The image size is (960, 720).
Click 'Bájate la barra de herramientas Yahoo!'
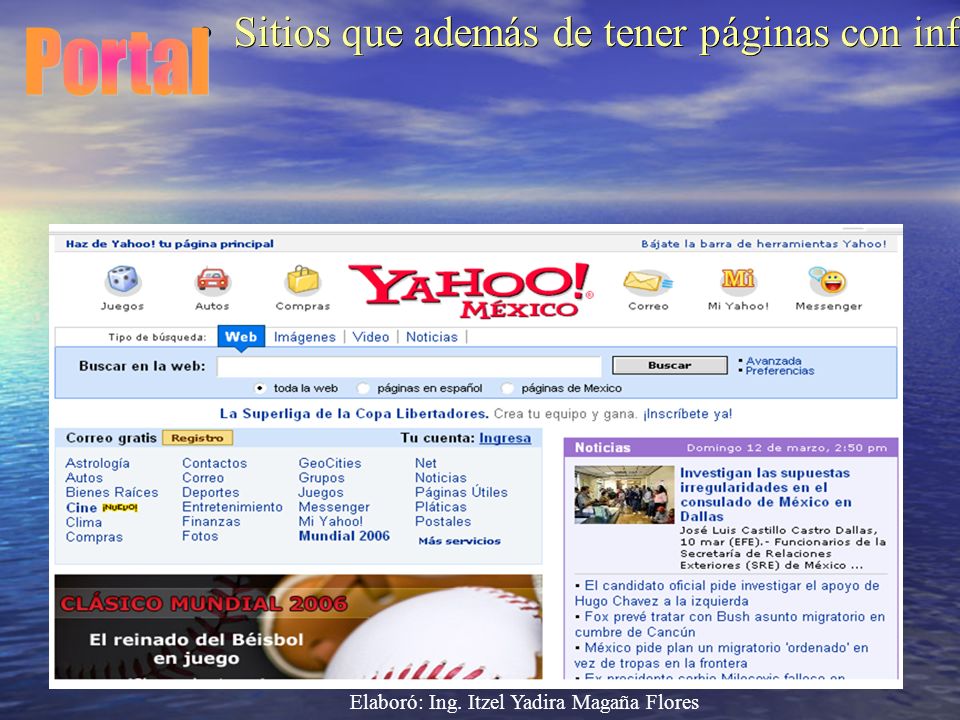[763, 244]
